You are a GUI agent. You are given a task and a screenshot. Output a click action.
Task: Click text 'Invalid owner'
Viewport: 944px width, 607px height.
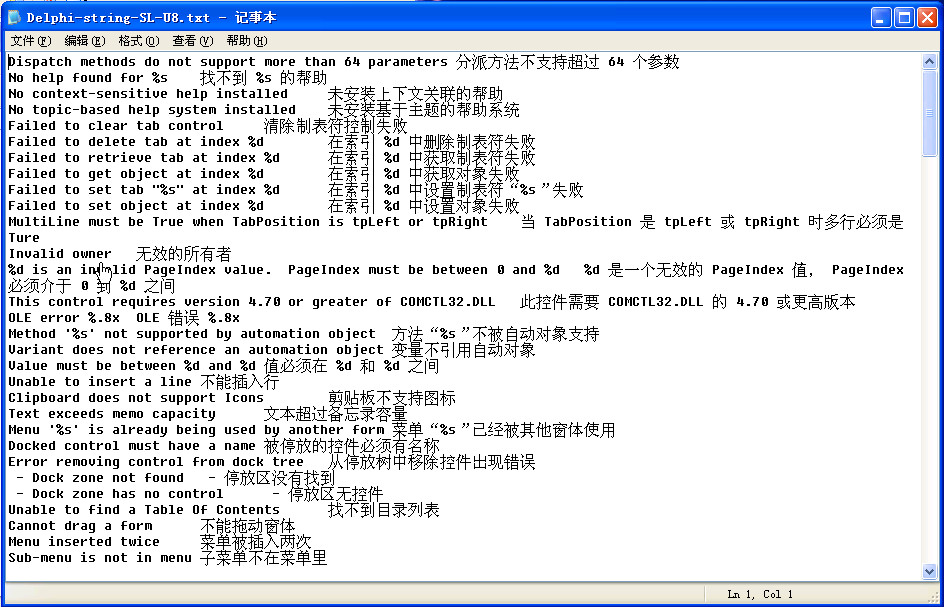(x=60, y=254)
